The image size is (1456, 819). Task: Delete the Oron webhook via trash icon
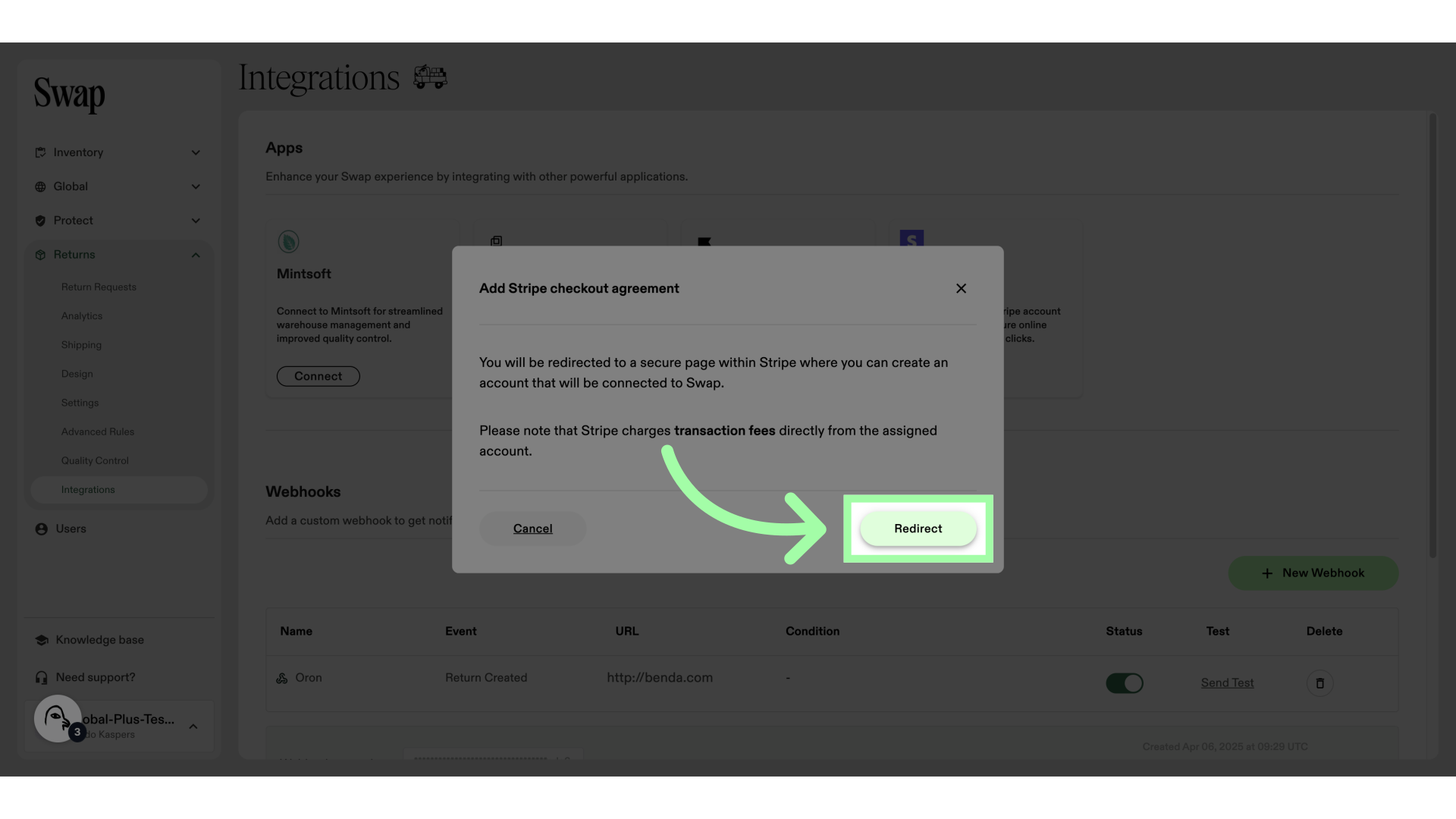(x=1319, y=683)
